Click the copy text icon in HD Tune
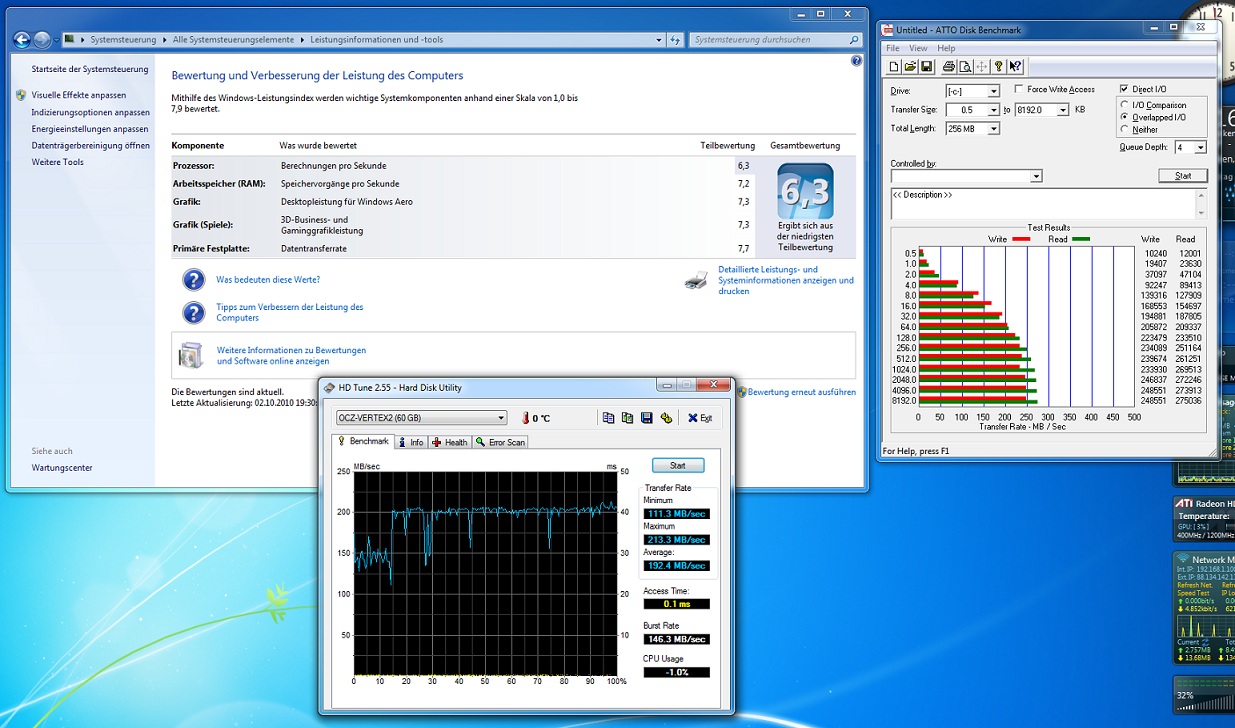The width and height of the screenshot is (1235, 728). (608, 418)
